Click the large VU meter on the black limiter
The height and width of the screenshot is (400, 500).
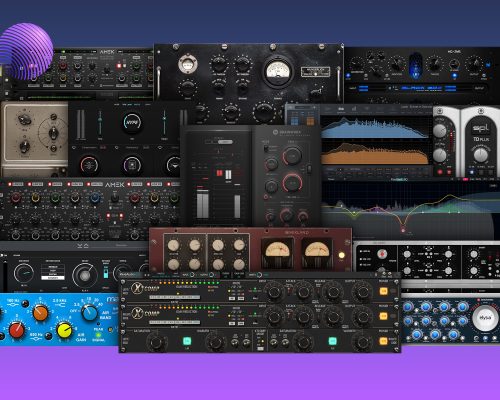pyautogui.click(x=279, y=72)
